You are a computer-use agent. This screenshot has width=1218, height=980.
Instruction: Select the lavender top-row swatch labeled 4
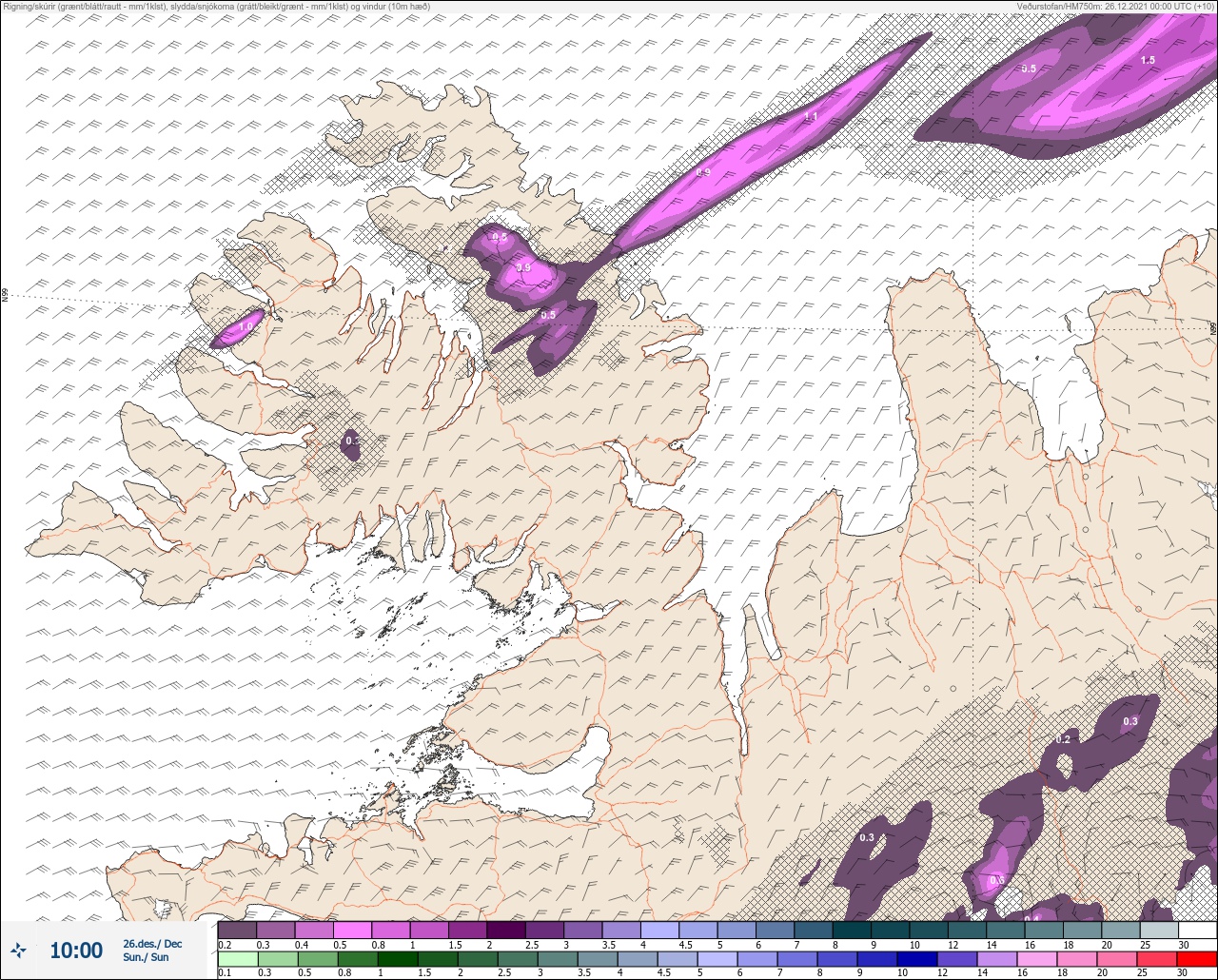click(659, 930)
